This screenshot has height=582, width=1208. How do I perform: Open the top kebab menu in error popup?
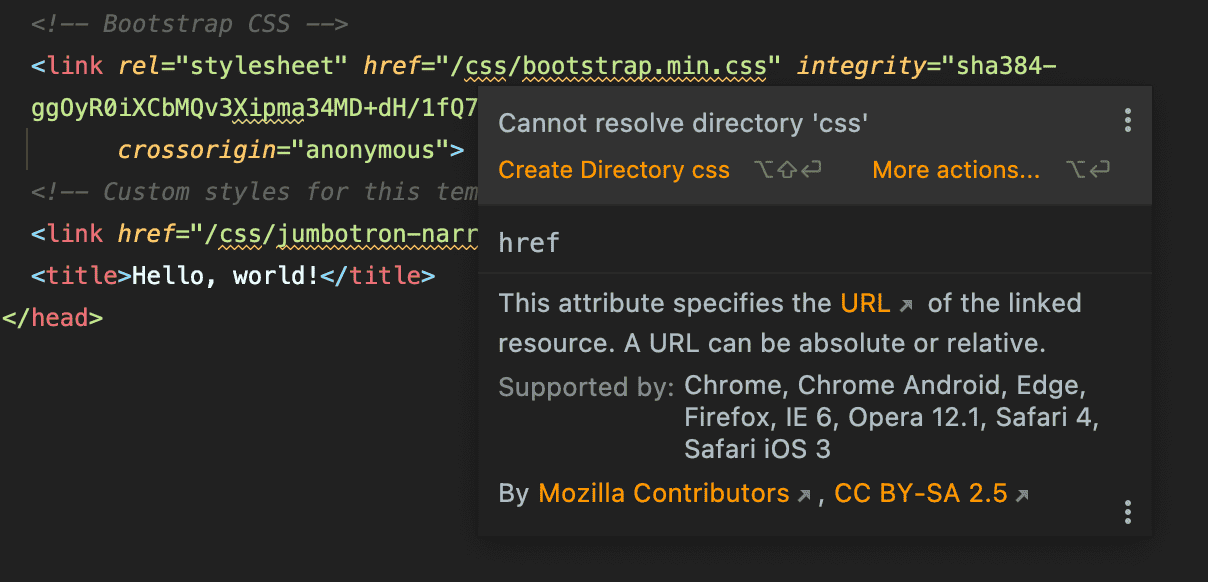pyautogui.click(x=1127, y=122)
